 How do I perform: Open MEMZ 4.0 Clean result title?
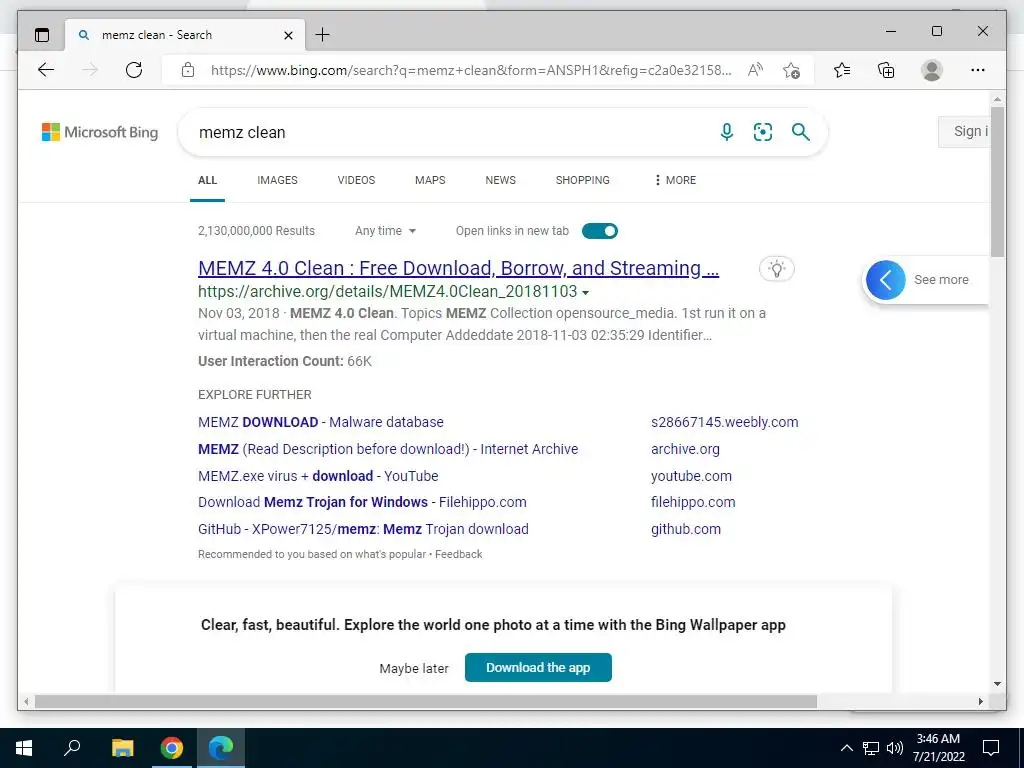pos(458,268)
